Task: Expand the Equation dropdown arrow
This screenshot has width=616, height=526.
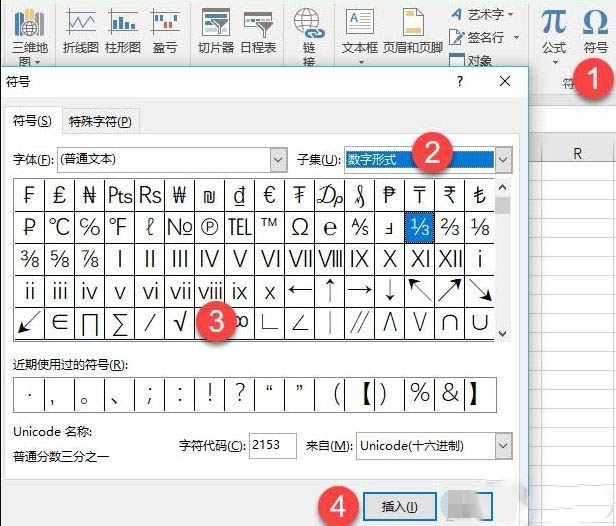Action: click(x=555, y=62)
